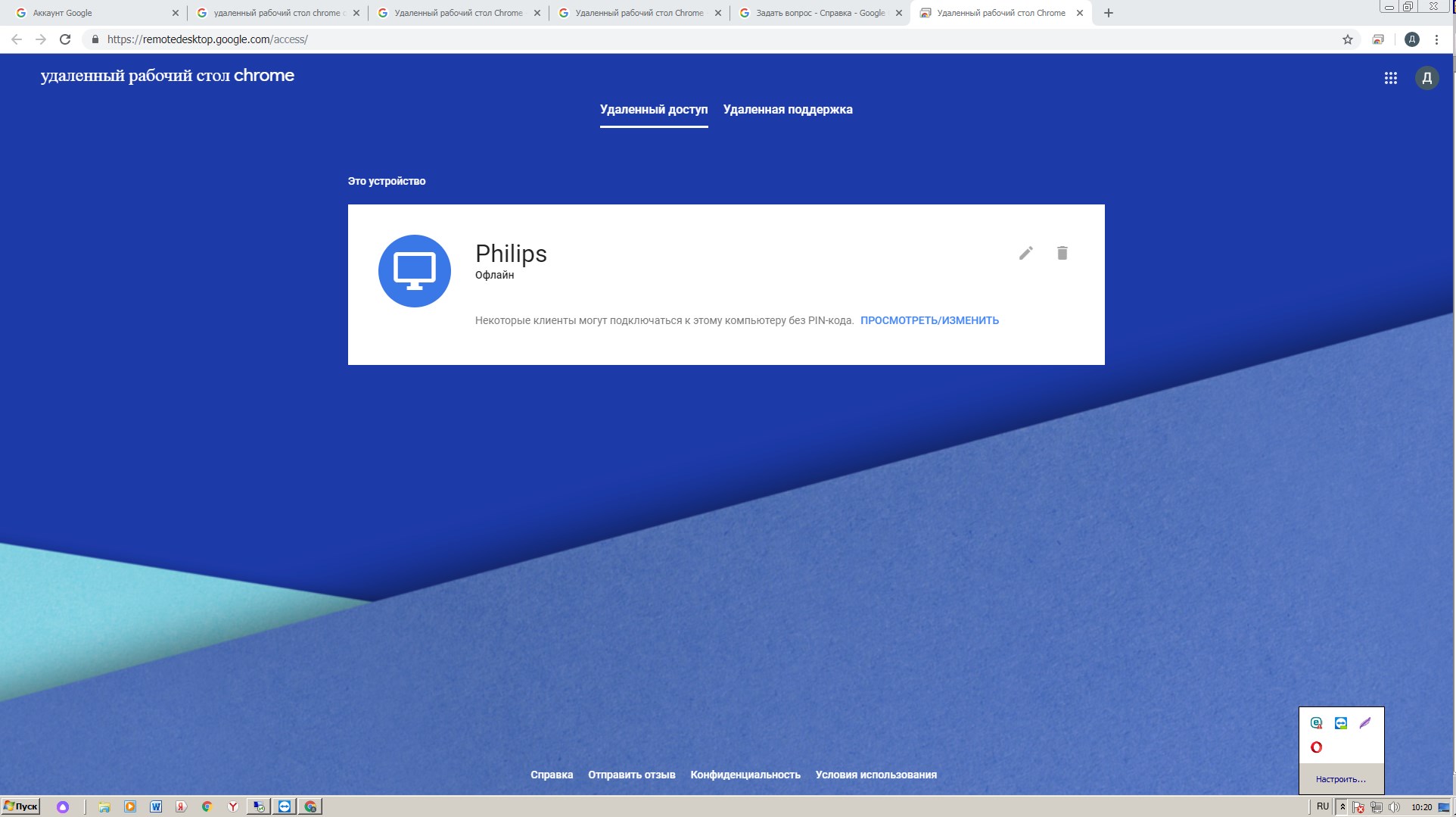
Task: Switch to the remote desktop connection taskbar app
Action: (259, 807)
